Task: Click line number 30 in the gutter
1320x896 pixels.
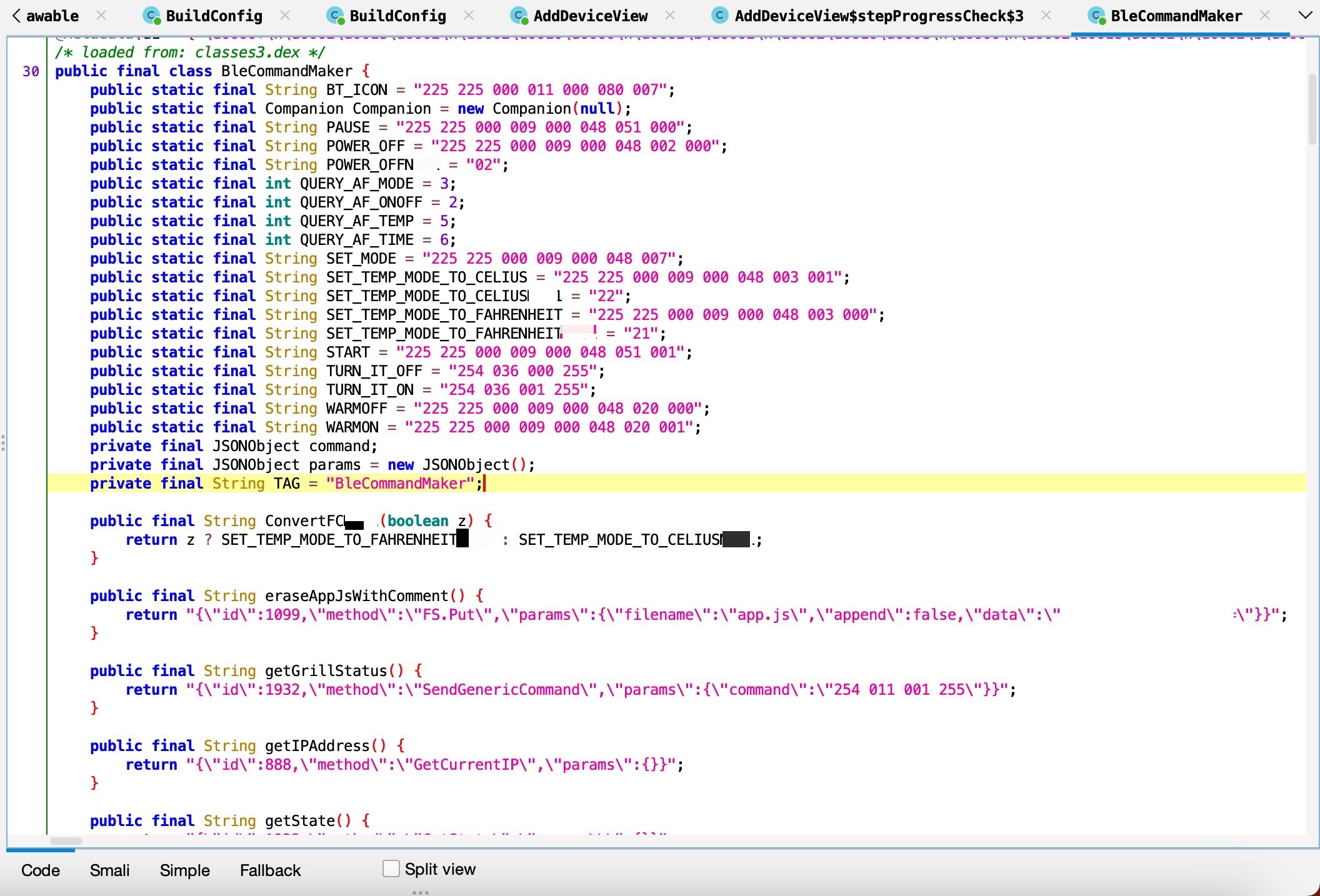Action: point(31,71)
